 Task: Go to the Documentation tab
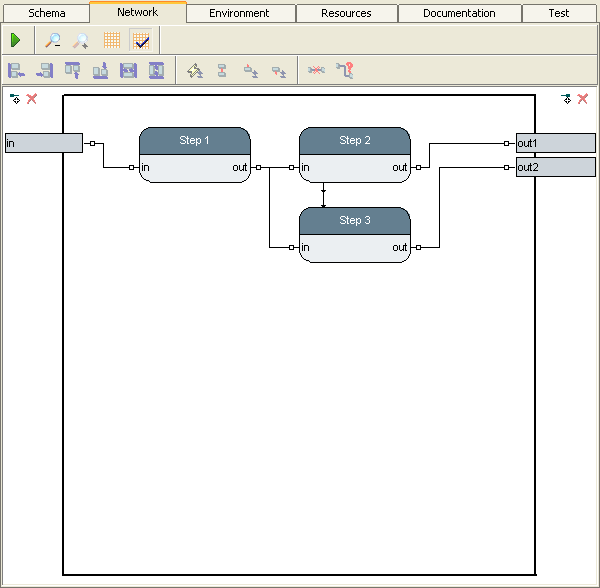pyautogui.click(x=459, y=13)
